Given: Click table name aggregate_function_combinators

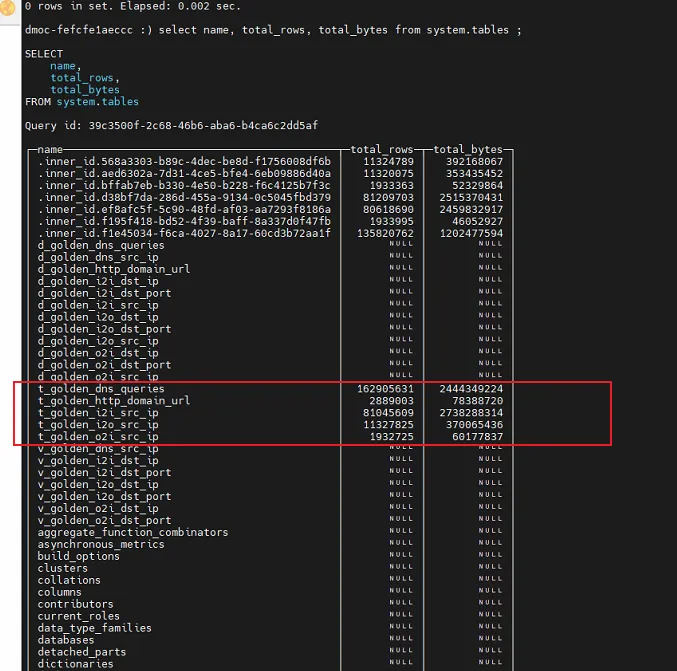Looking at the screenshot, I should [133, 532].
